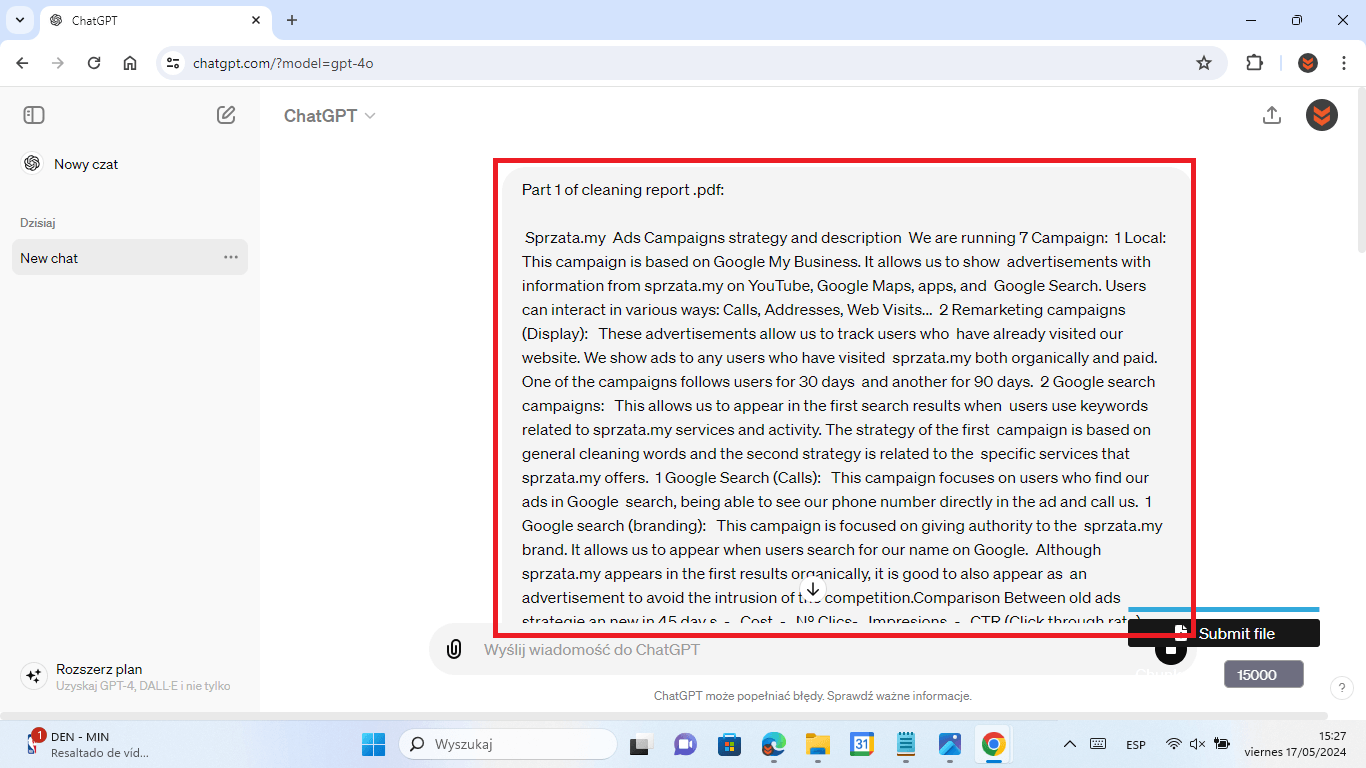Screen dimensions: 1366x768
Task: Open the Windows Start menu
Action: (x=373, y=744)
